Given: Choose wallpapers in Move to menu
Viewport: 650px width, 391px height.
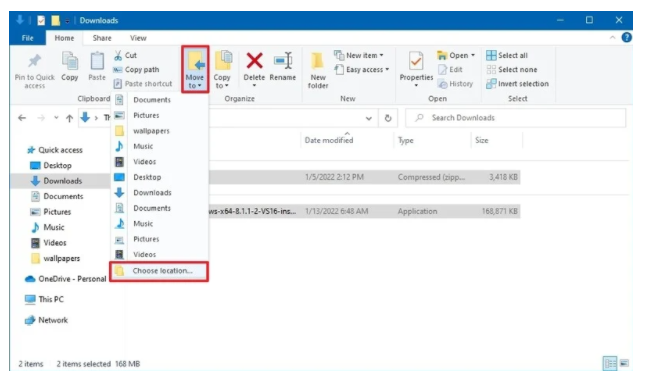Looking at the screenshot, I should [160, 131].
